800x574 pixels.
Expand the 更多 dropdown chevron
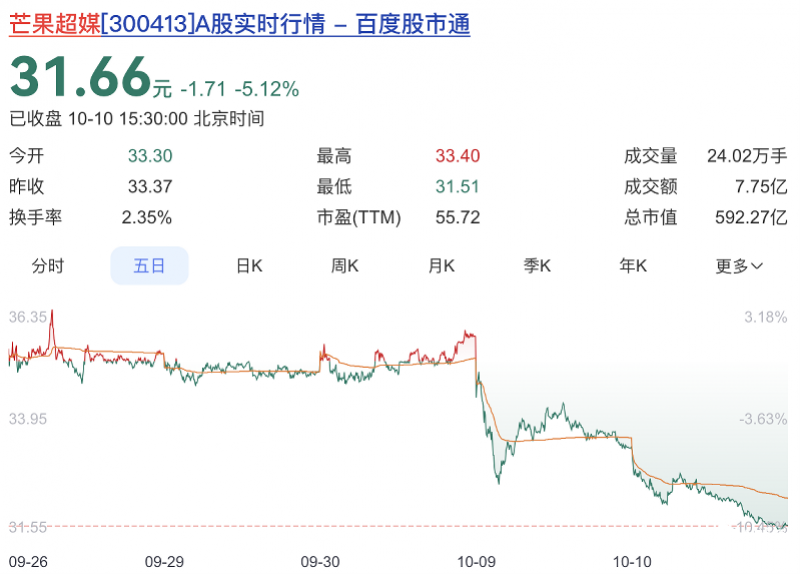756,266
